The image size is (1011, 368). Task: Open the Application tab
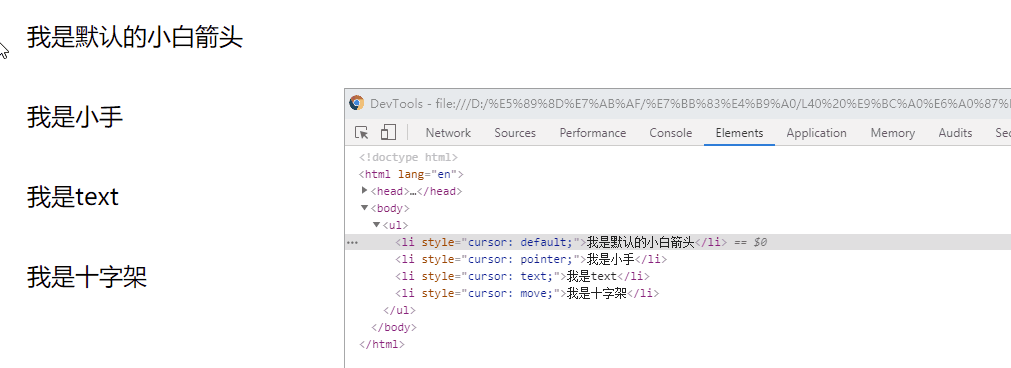816,133
